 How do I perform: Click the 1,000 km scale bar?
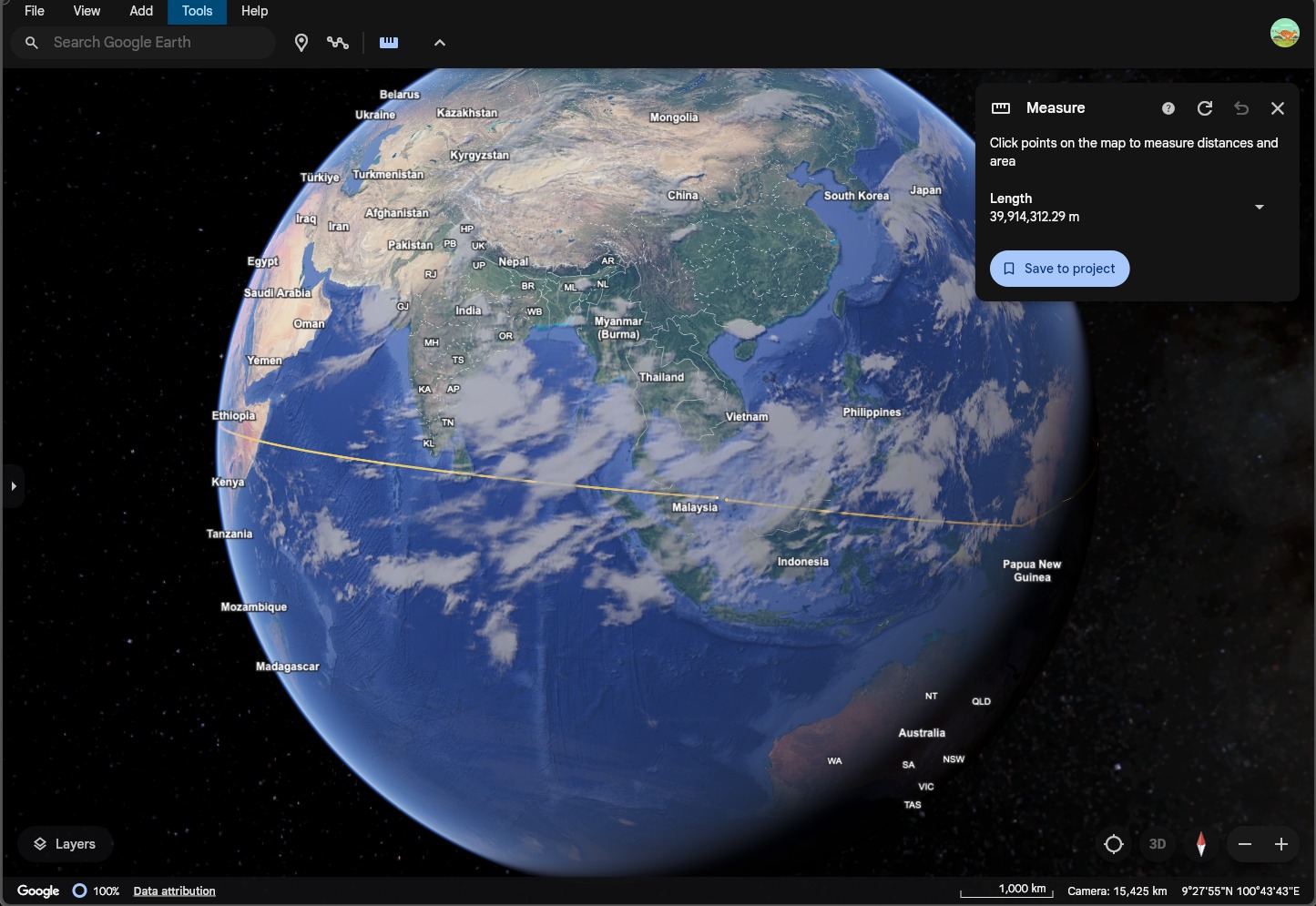[1006, 890]
